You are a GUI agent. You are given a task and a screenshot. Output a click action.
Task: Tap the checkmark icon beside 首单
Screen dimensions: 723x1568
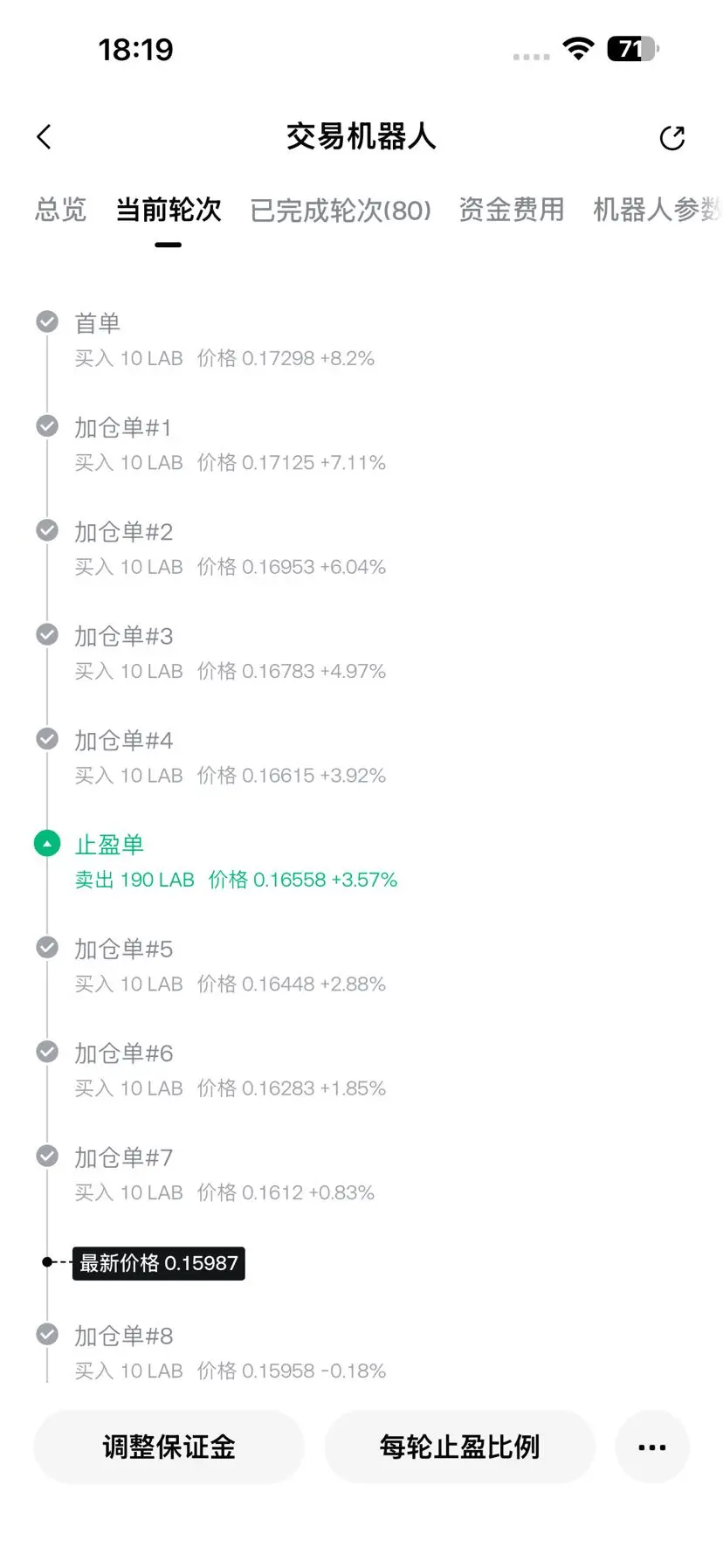point(47,322)
